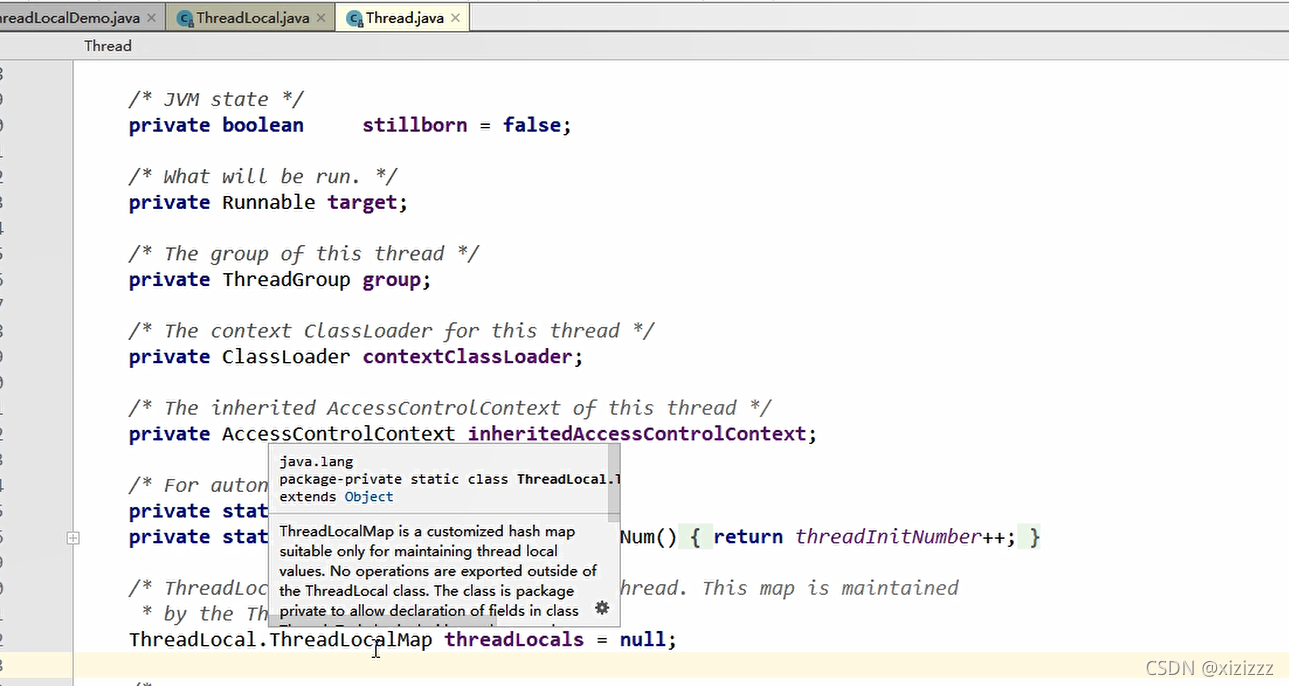
Task: Click the 'What will be run' comment
Action: pos(263,176)
